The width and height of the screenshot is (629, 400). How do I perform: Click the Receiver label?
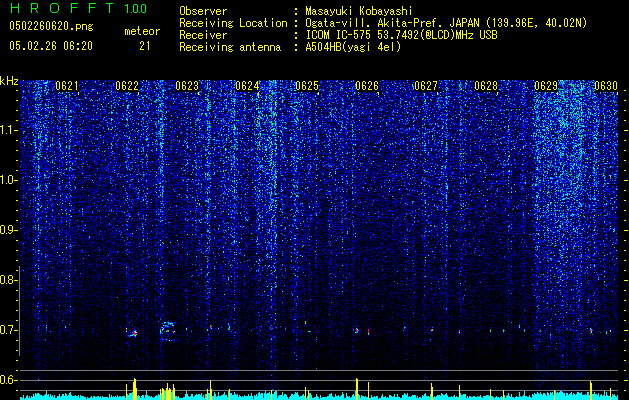click(x=203, y=35)
